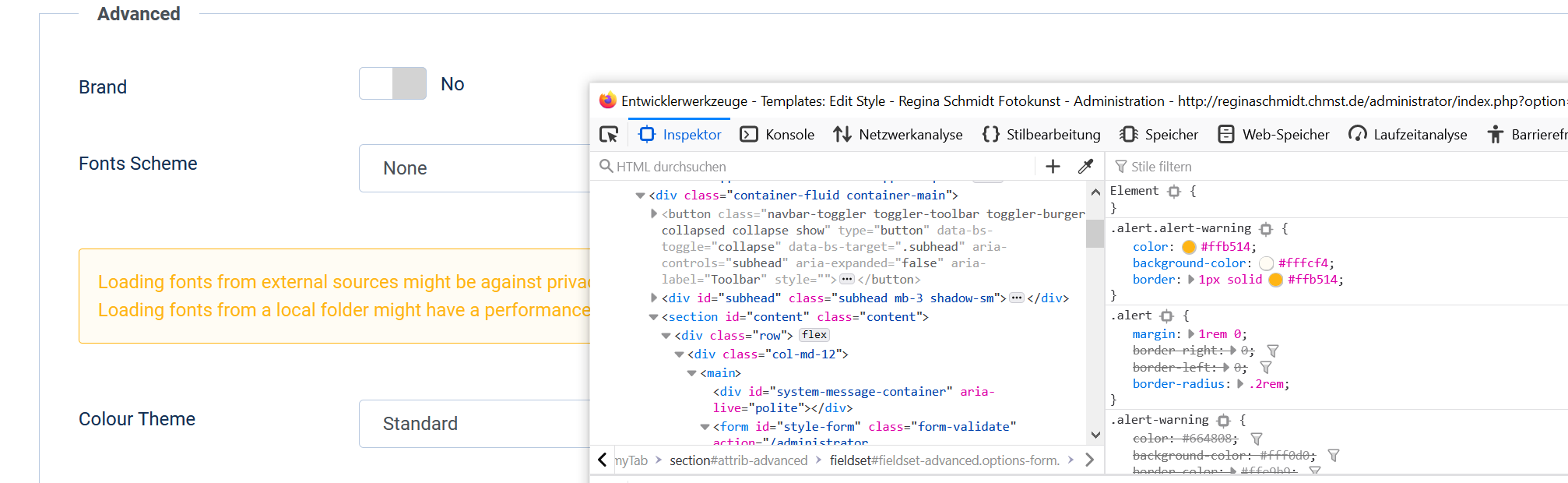The width and height of the screenshot is (1568, 483).
Task: Click the border-radius property name
Action: (1179, 384)
